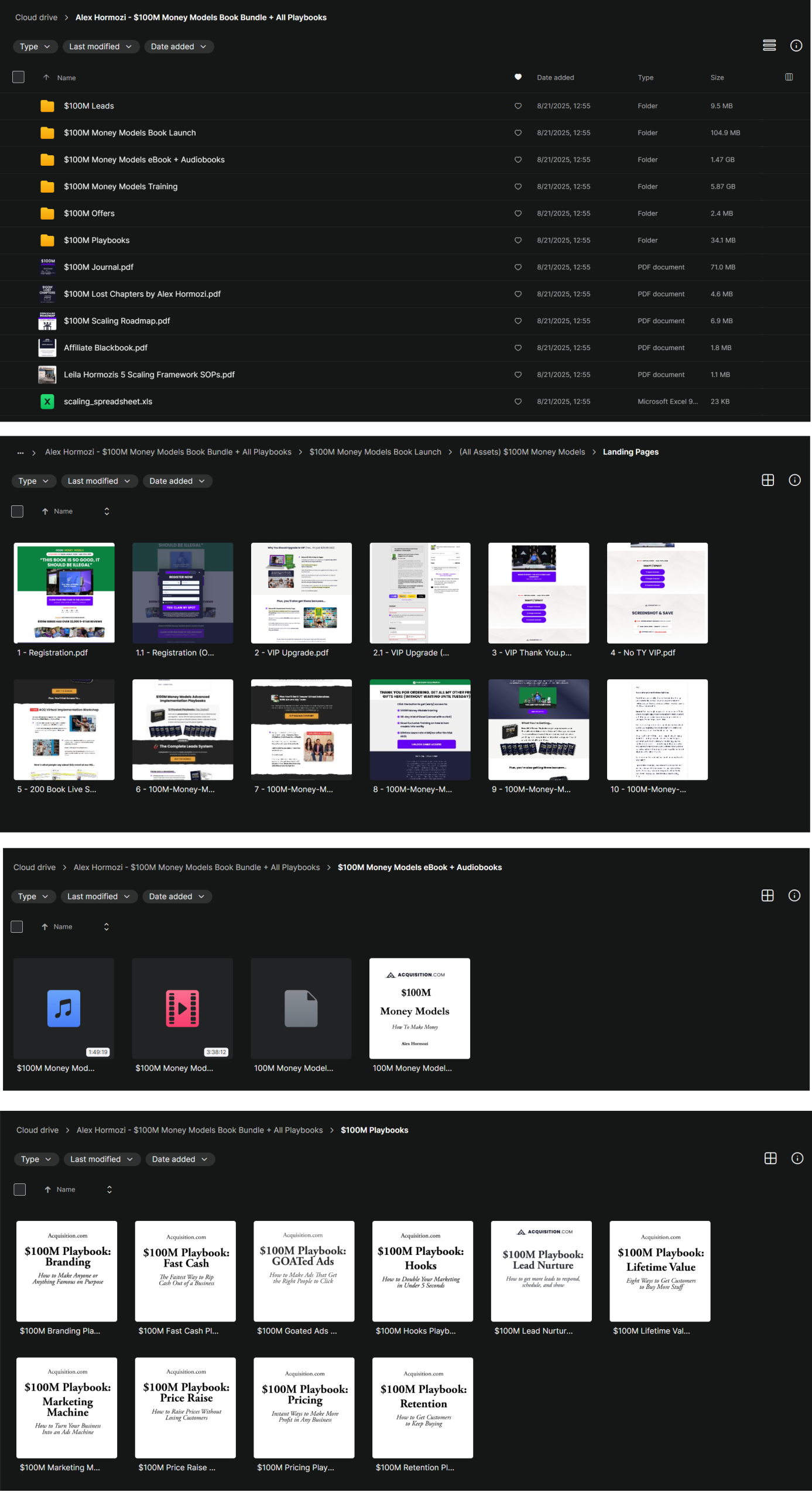Tick the select-all checkbox in top list panel
Viewport: 812px width, 1499px height.
[19, 77]
